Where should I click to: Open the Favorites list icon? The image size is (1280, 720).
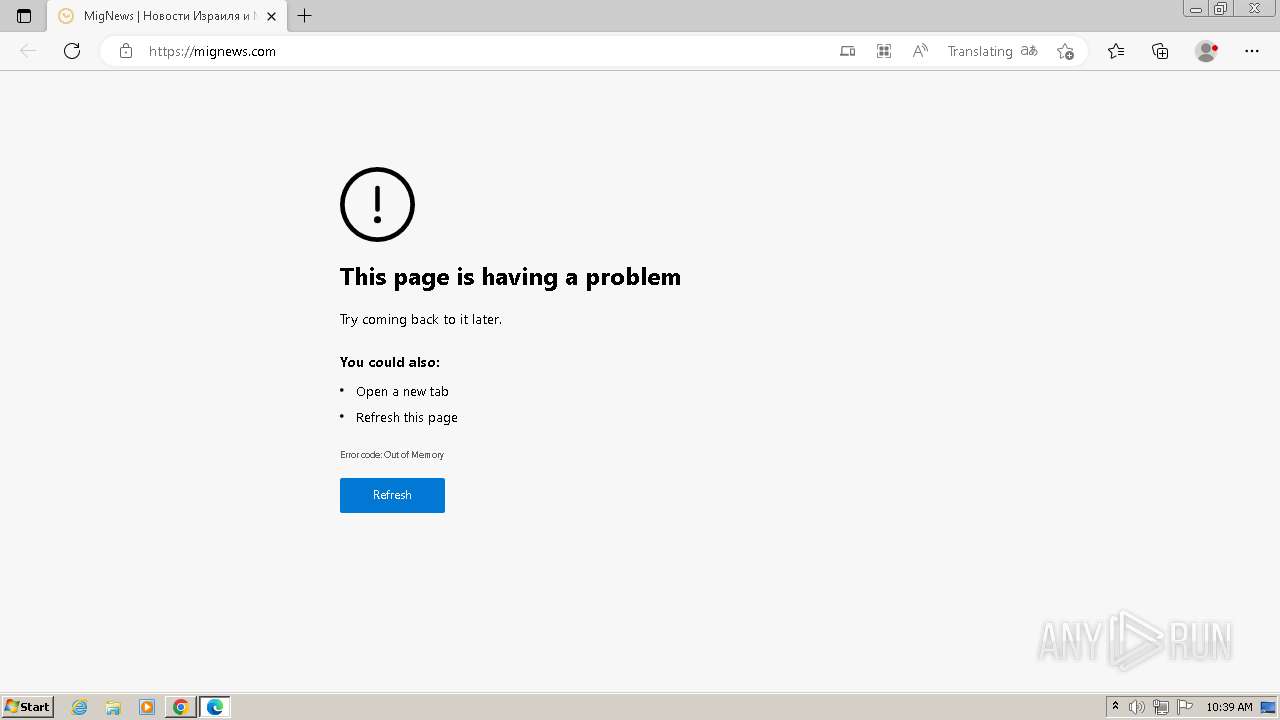(x=1116, y=51)
